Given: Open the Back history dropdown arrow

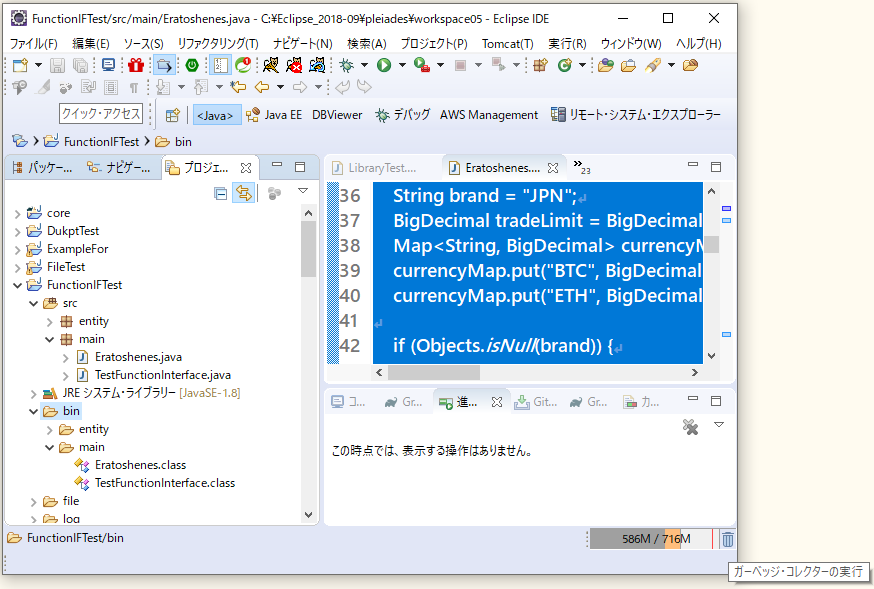Looking at the screenshot, I should tap(280, 87).
